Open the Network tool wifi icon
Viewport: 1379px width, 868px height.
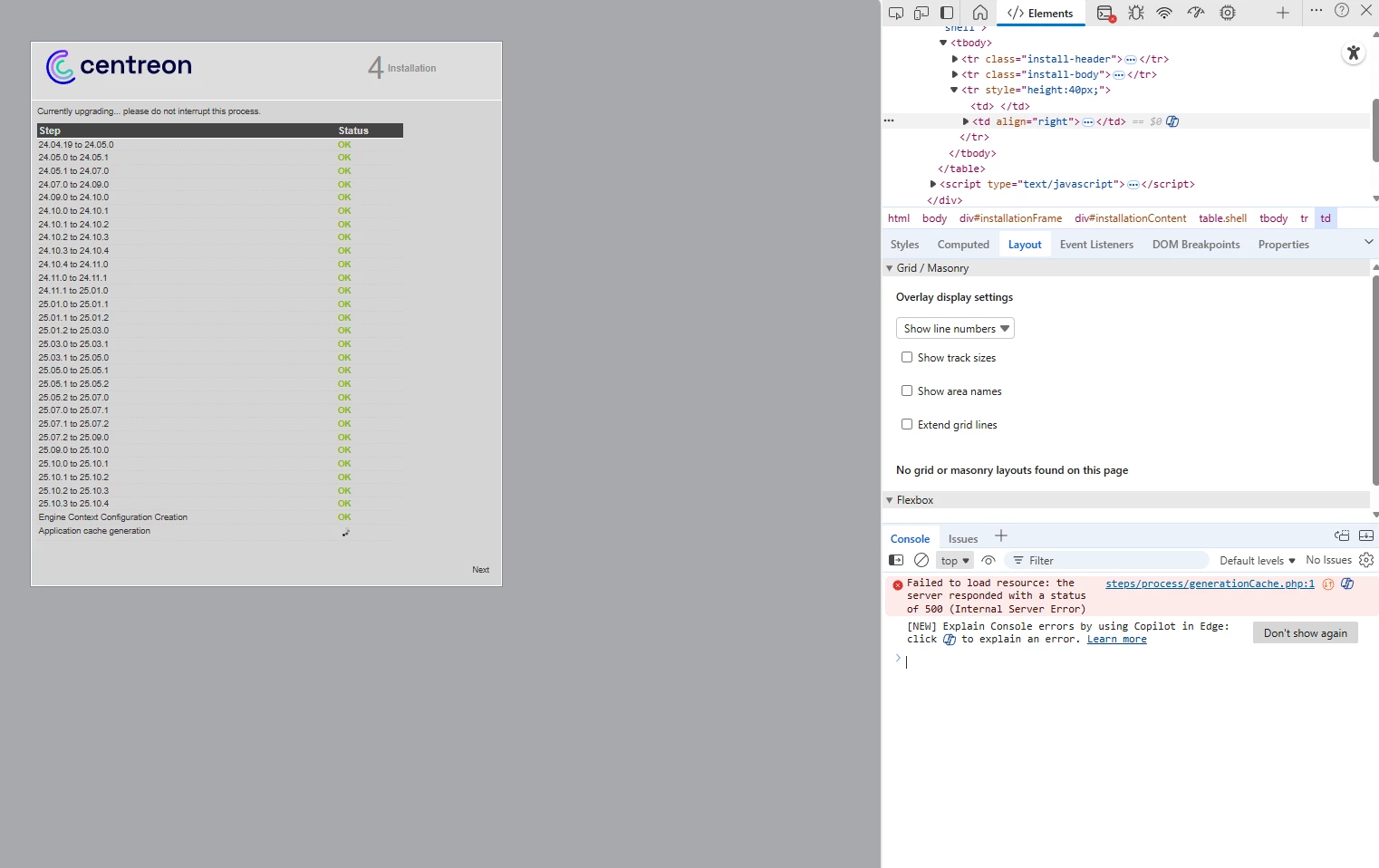1164,13
